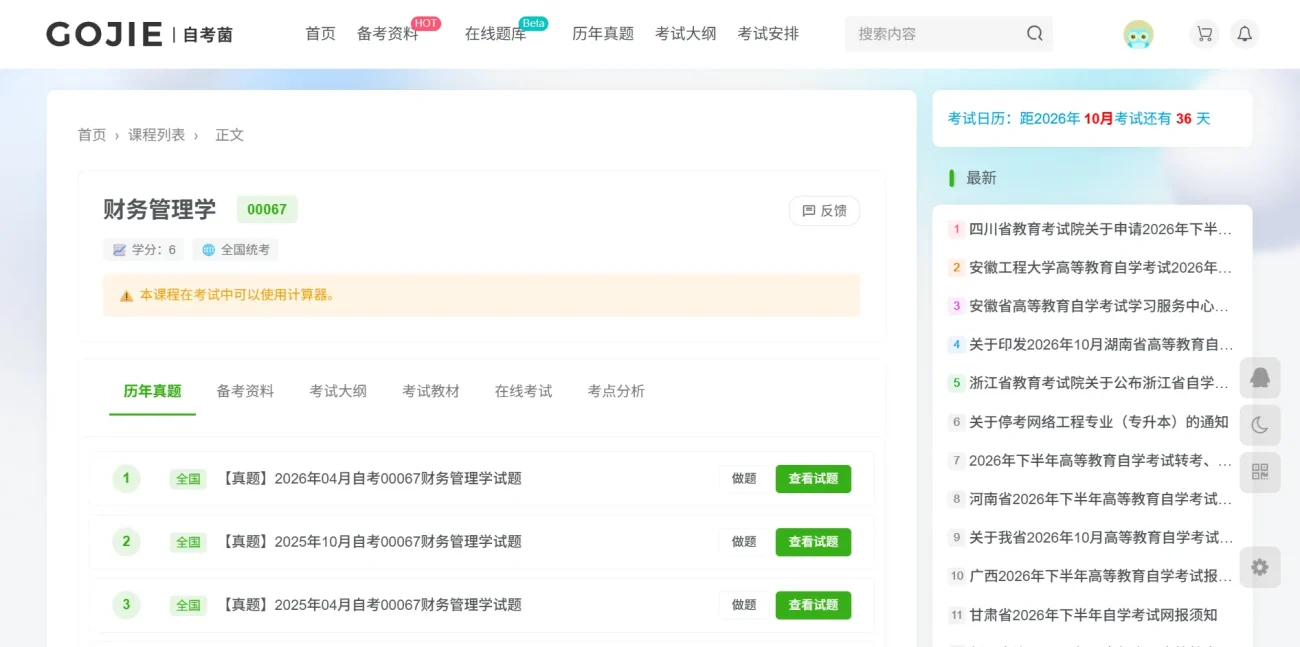This screenshot has width=1300, height=647.
Task: Open the 2025年10月自考00067财务管理学试题 title
Action: [371, 542]
